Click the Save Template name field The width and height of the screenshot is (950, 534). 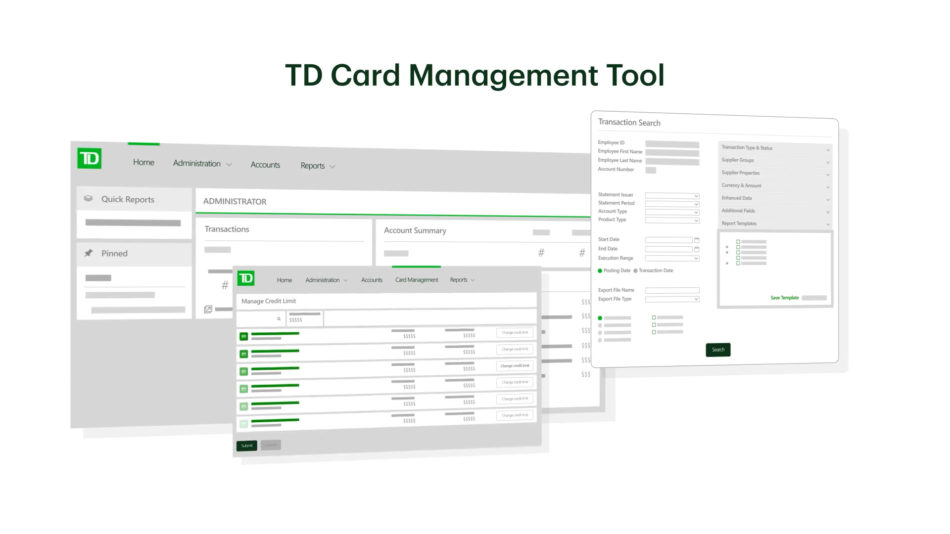click(x=814, y=298)
